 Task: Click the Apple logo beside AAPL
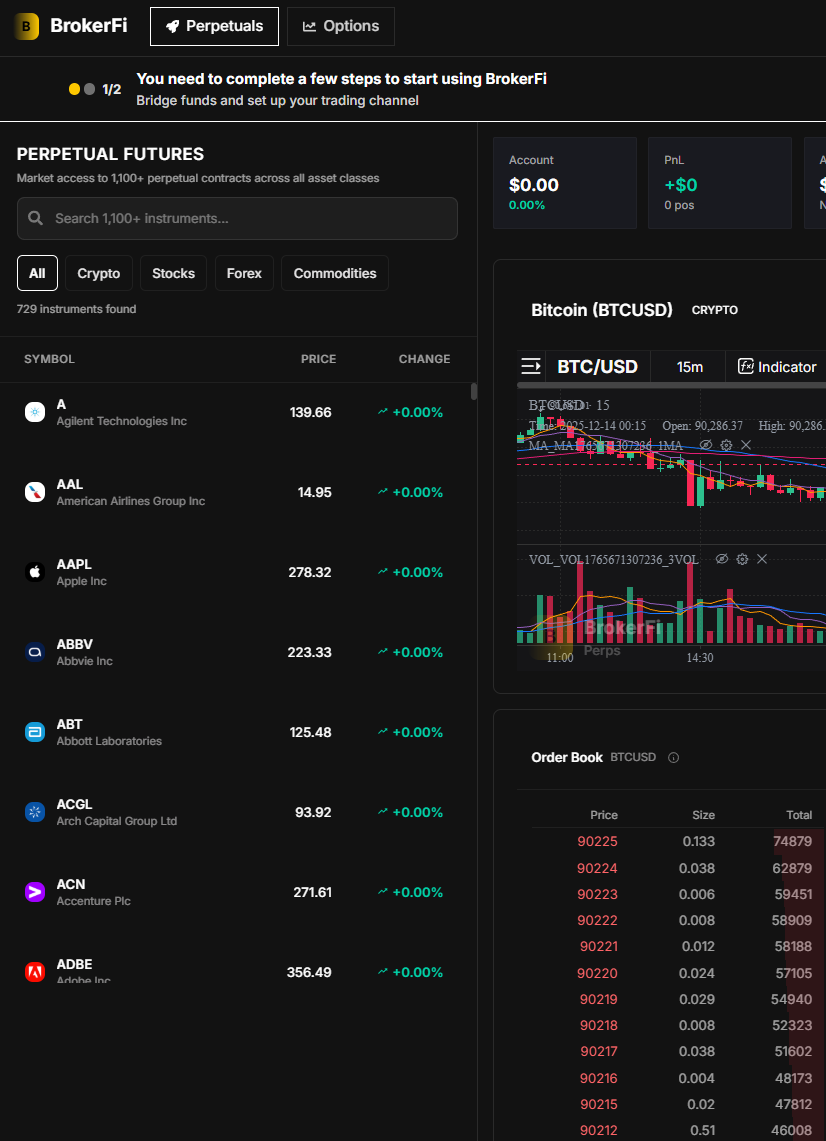click(x=35, y=572)
